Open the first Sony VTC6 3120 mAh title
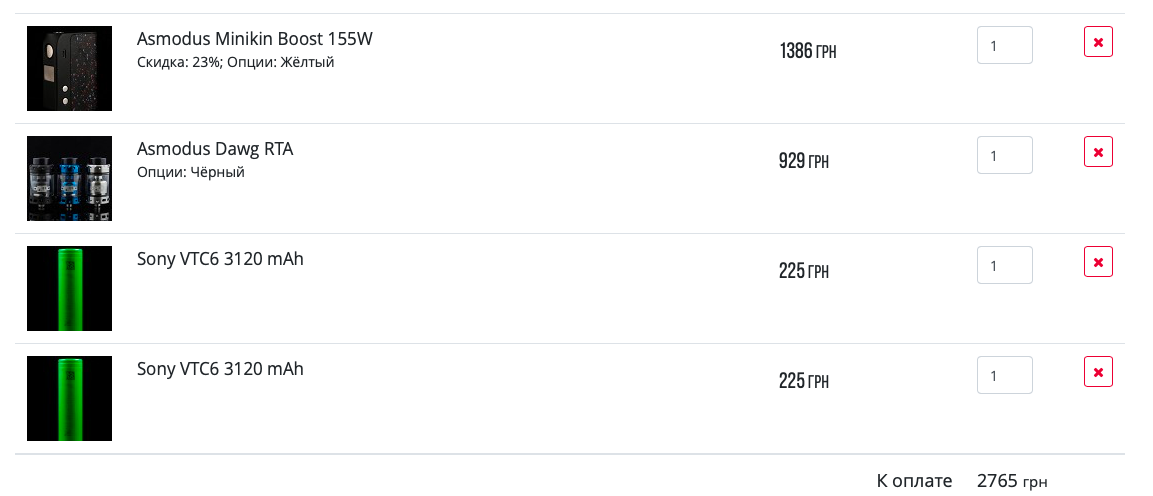 (x=220, y=259)
